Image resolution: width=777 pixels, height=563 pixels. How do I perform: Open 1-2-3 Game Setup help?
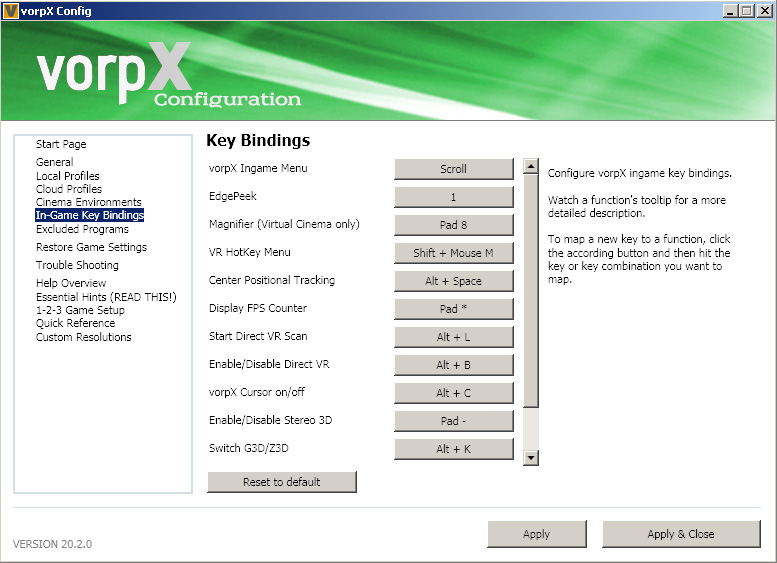[80, 310]
